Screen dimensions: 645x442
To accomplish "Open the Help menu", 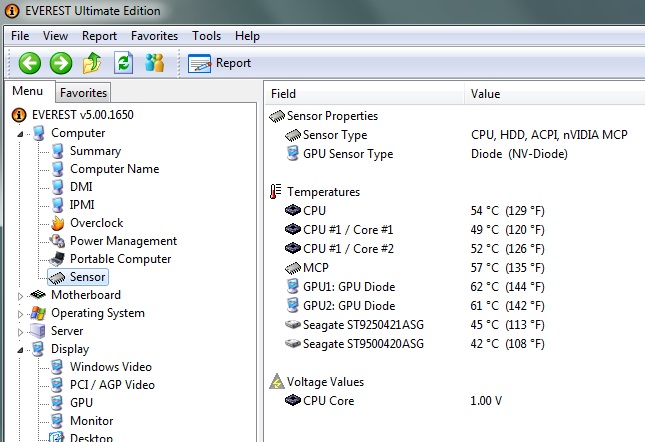I will 247,36.
